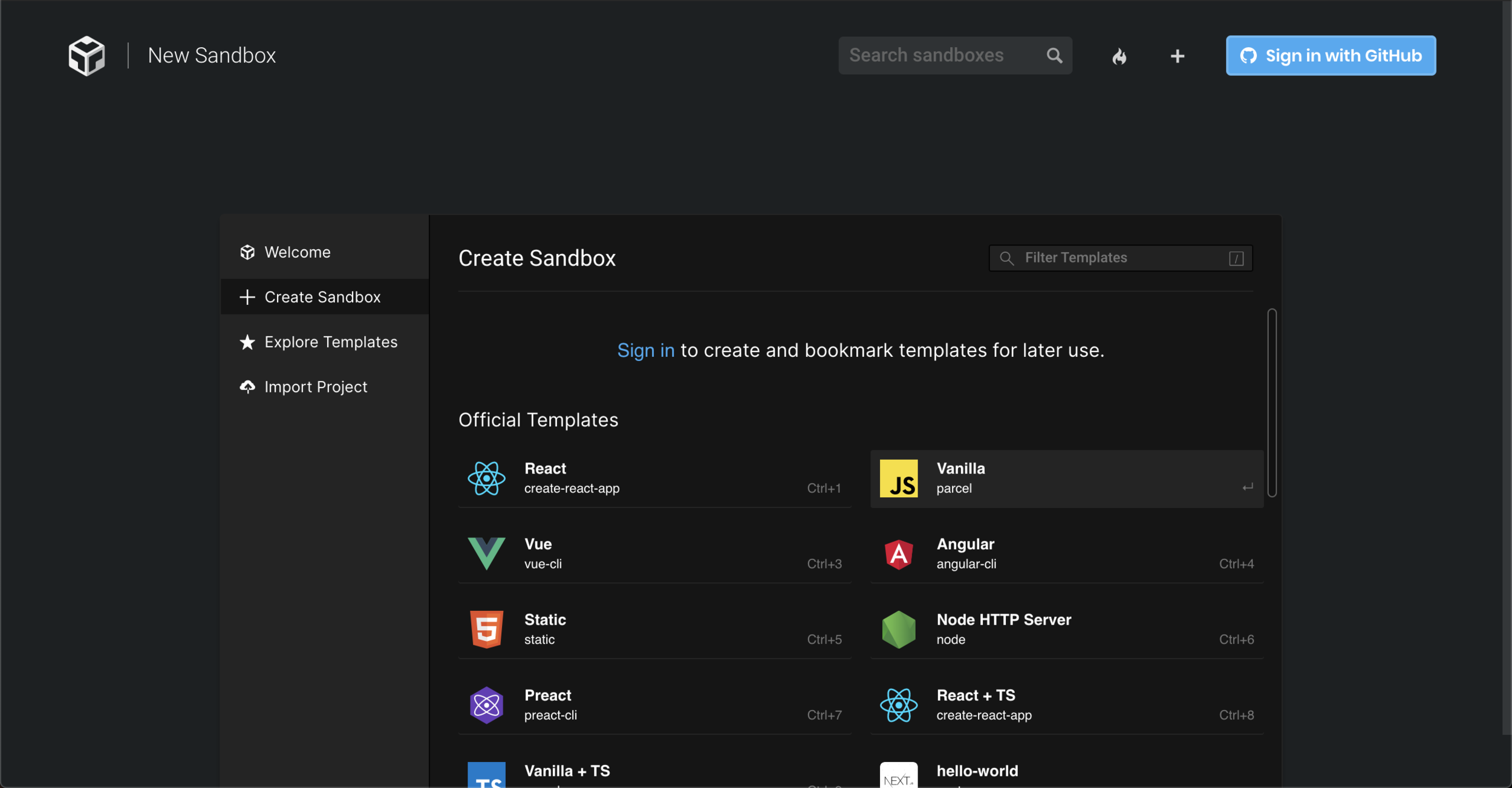Select the Preact template icon
Screen dimensions: 1512x788
486,705
